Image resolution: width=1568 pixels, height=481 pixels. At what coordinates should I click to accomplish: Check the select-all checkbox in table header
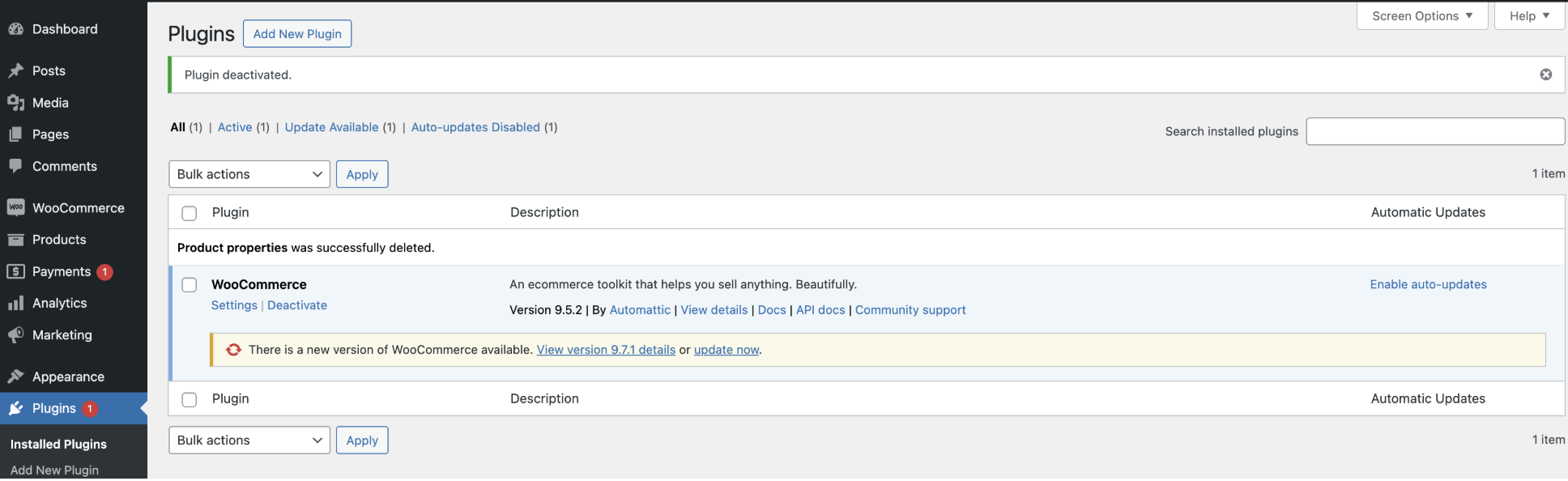(x=190, y=213)
